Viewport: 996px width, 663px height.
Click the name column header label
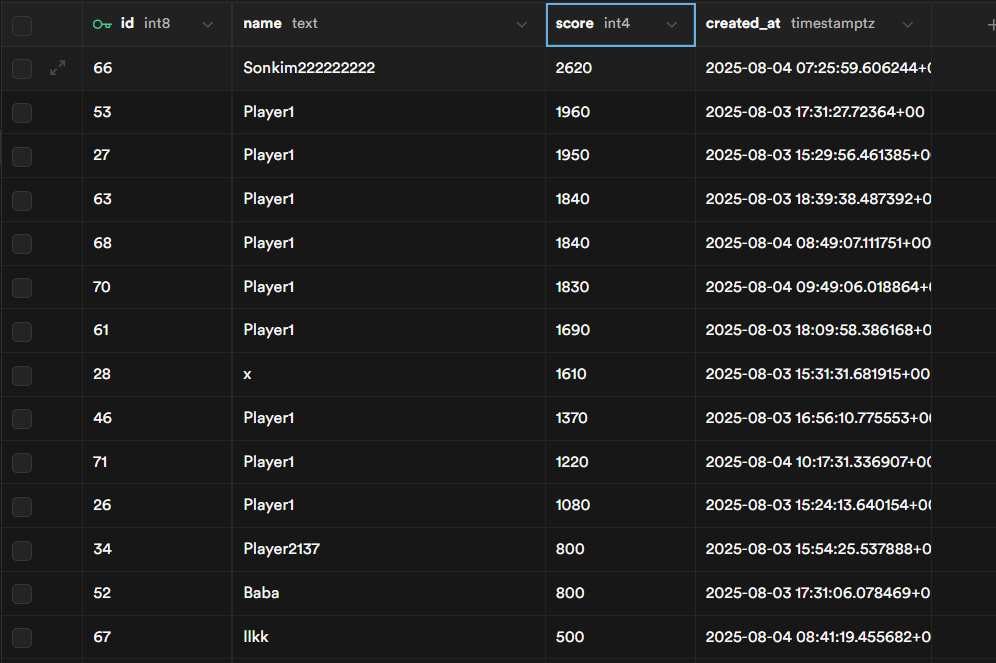pyautogui.click(x=262, y=23)
